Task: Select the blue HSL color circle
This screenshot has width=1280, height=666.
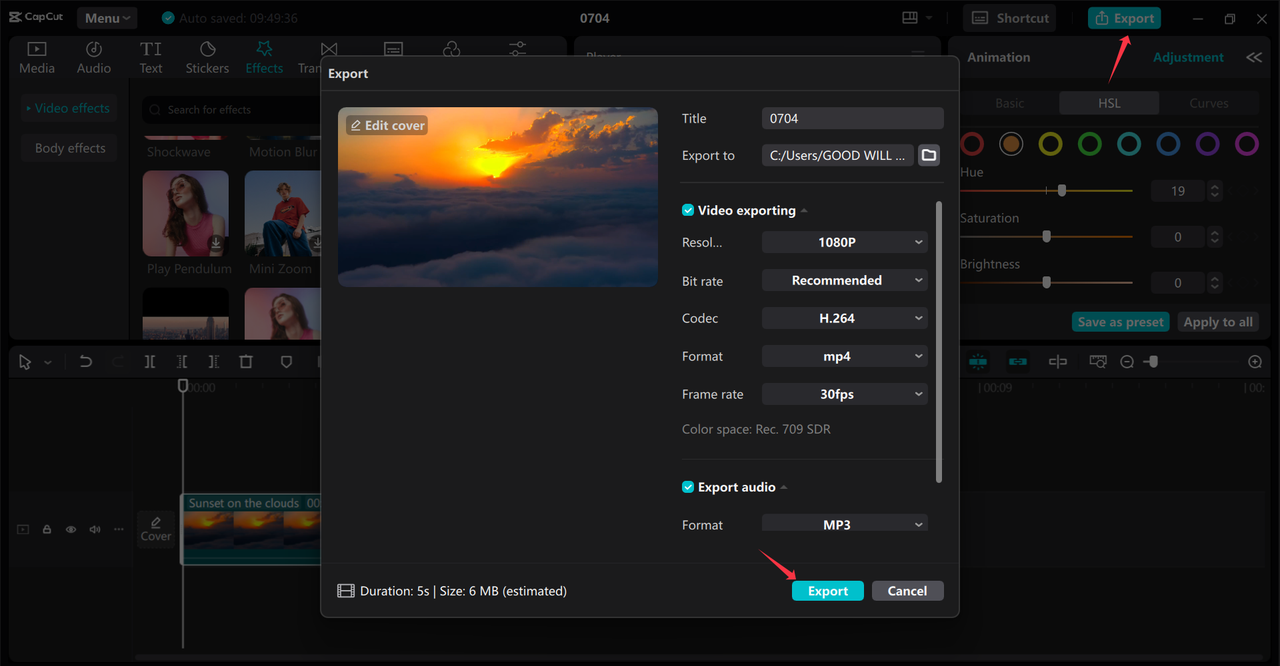Action: point(1168,144)
